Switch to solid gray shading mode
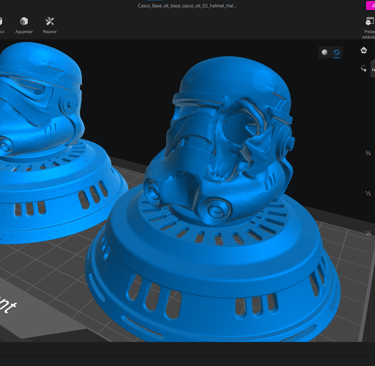Image resolution: width=375 pixels, height=366 pixels. 324,52
